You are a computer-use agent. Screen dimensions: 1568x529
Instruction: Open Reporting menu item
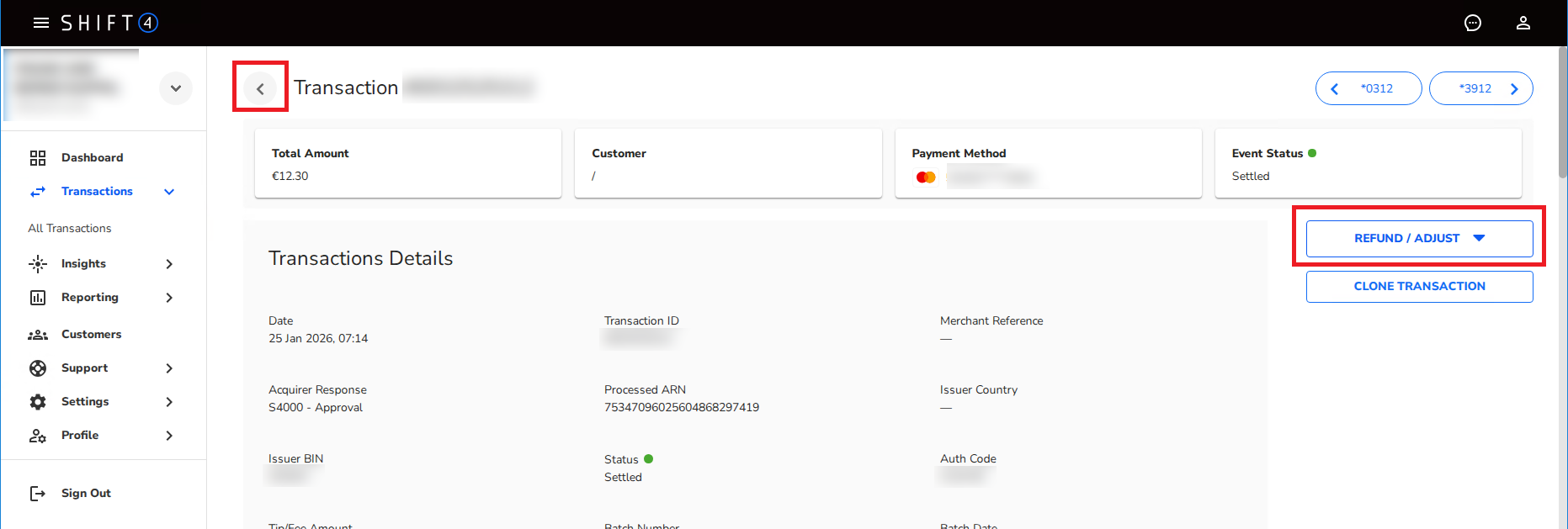(x=90, y=298)
